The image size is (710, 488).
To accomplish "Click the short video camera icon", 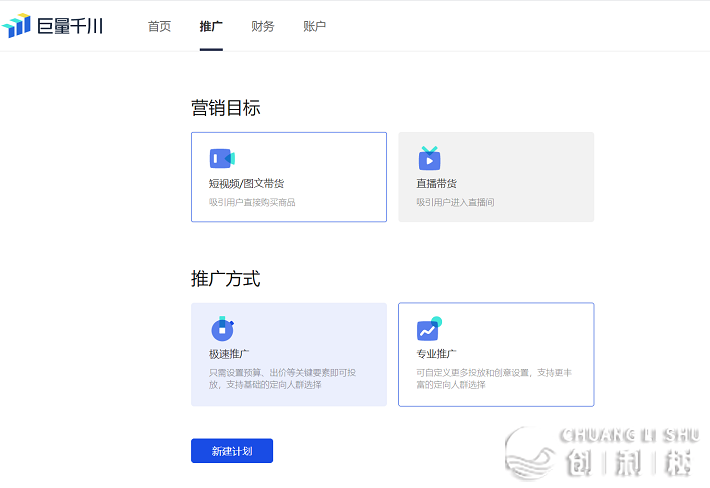I will 221,159.
